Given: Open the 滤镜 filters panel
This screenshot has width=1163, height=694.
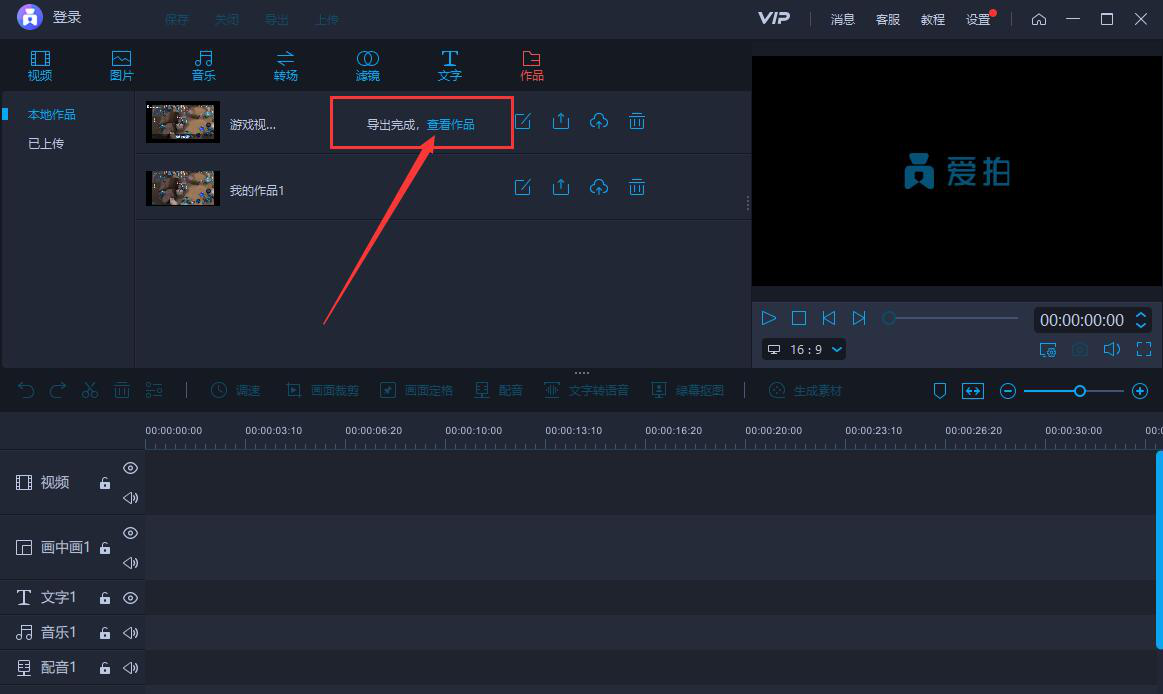Looking at the screenshot, I should 368,66.
